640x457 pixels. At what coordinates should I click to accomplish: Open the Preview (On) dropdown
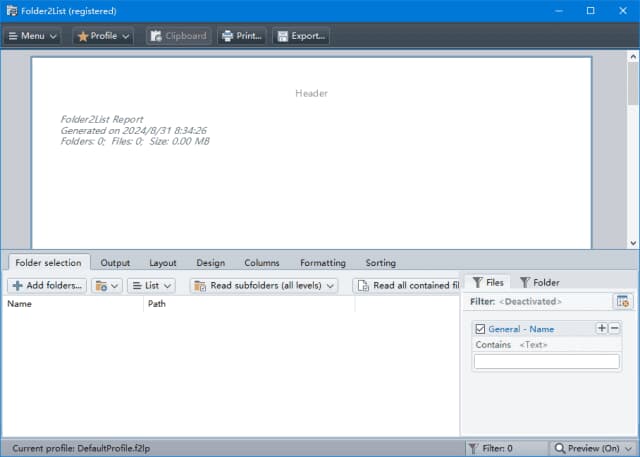[x=594, y=448]
